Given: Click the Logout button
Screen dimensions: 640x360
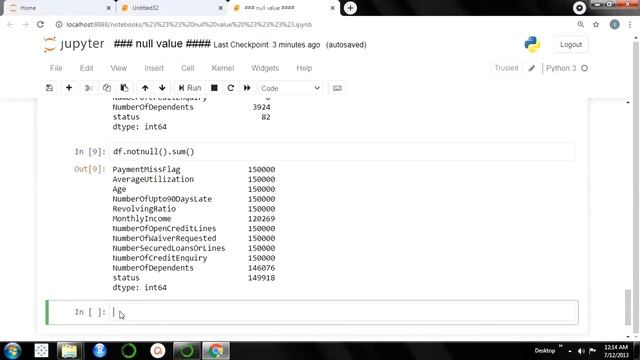Looking at the screenshot, I should pyautogui.click(x=571, y=44).
